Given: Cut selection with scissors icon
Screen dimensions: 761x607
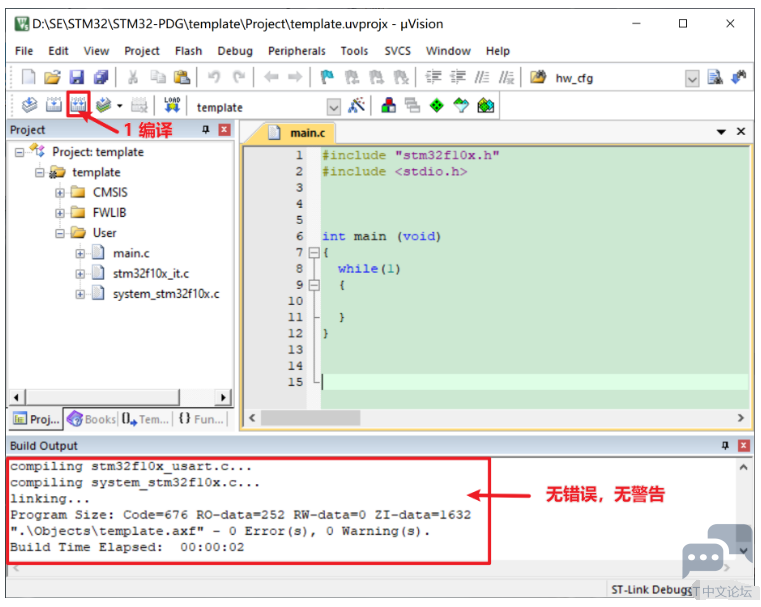Looking at the screenshot, I should pos(133,77).
